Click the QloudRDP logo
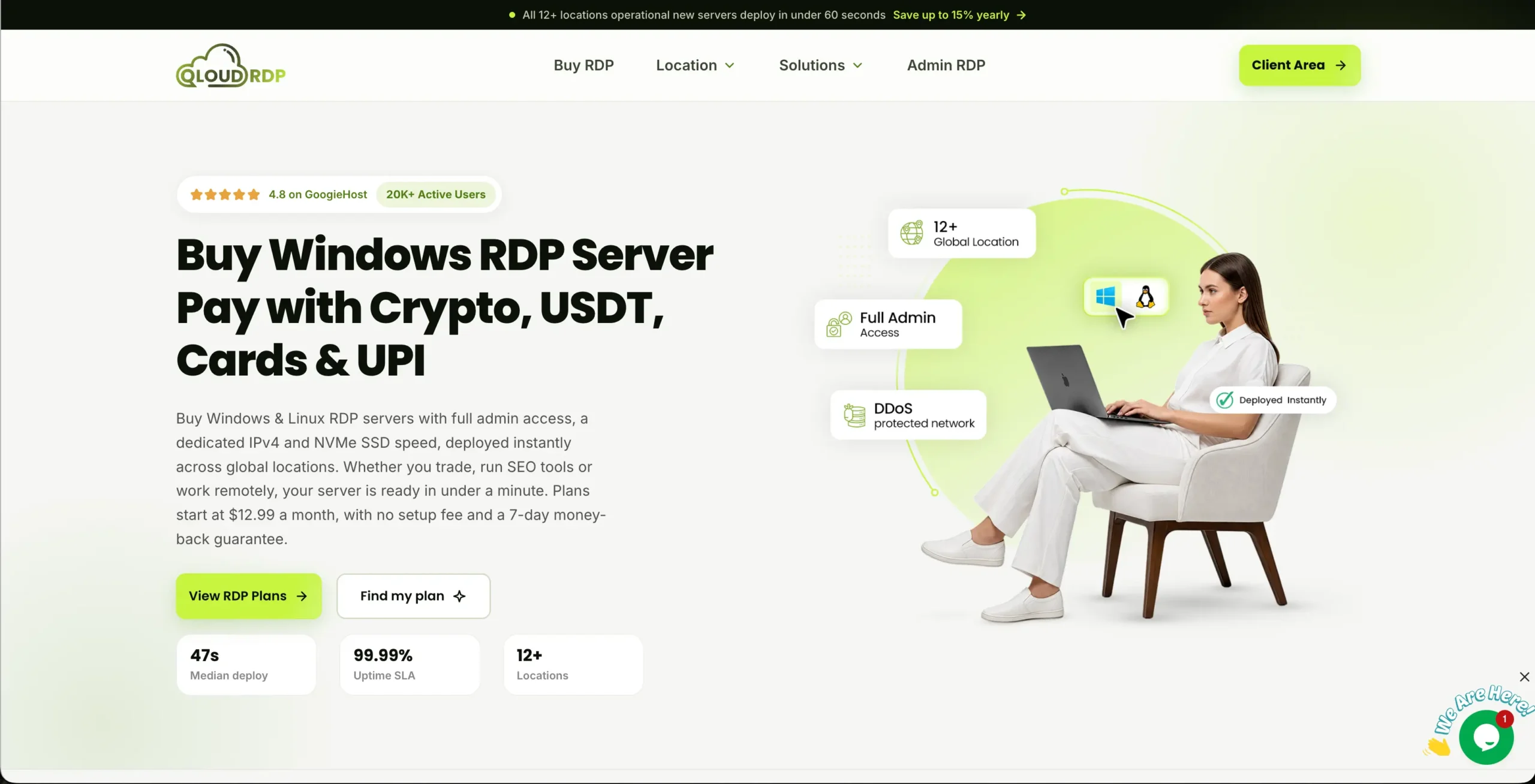Screen dimensions: 1535x784 pyautogui.click(x=231, y=65)
